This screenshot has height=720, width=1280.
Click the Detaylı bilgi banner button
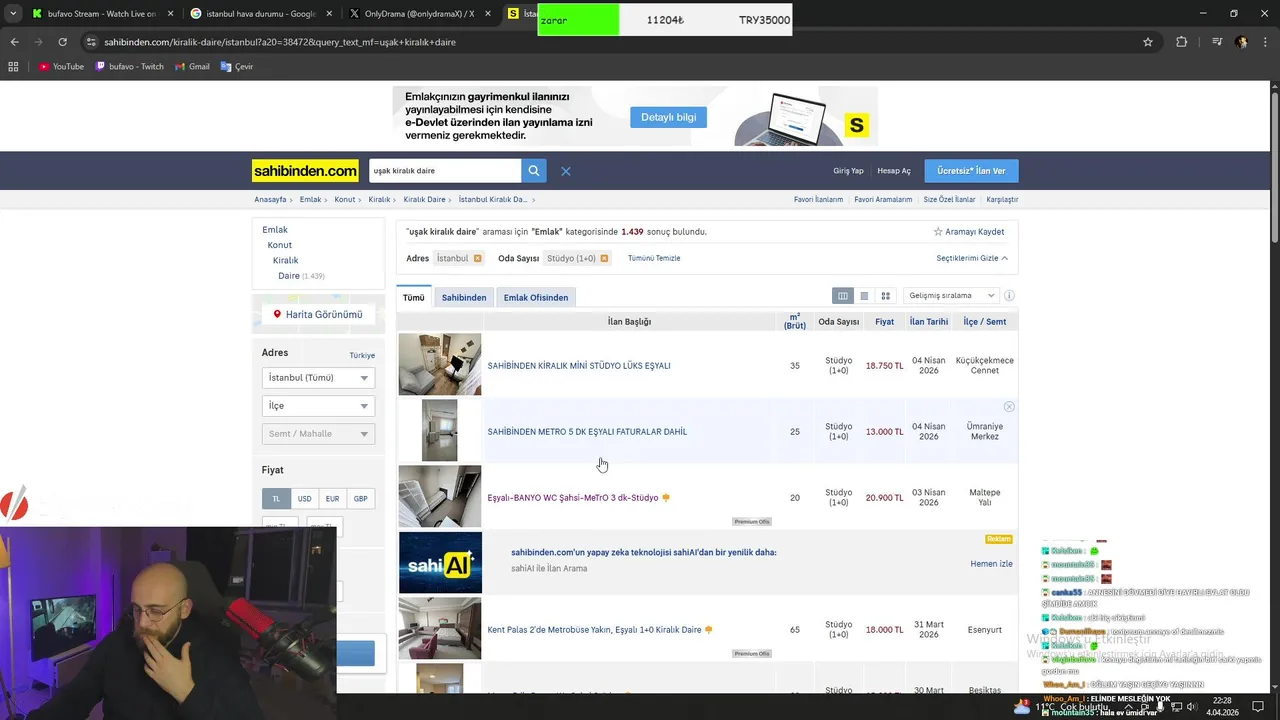click(x=668, y=117)
